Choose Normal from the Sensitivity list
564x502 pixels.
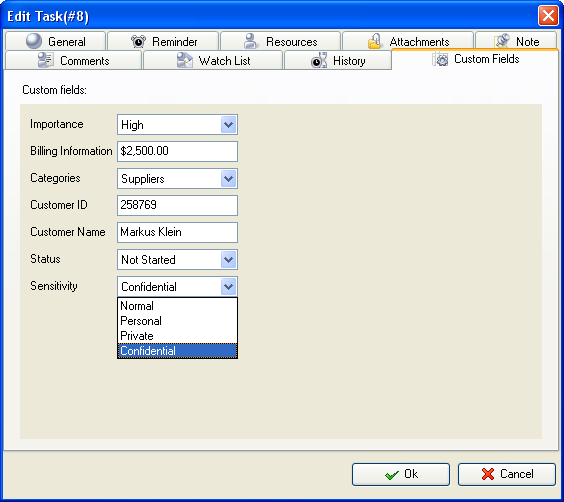177,306
